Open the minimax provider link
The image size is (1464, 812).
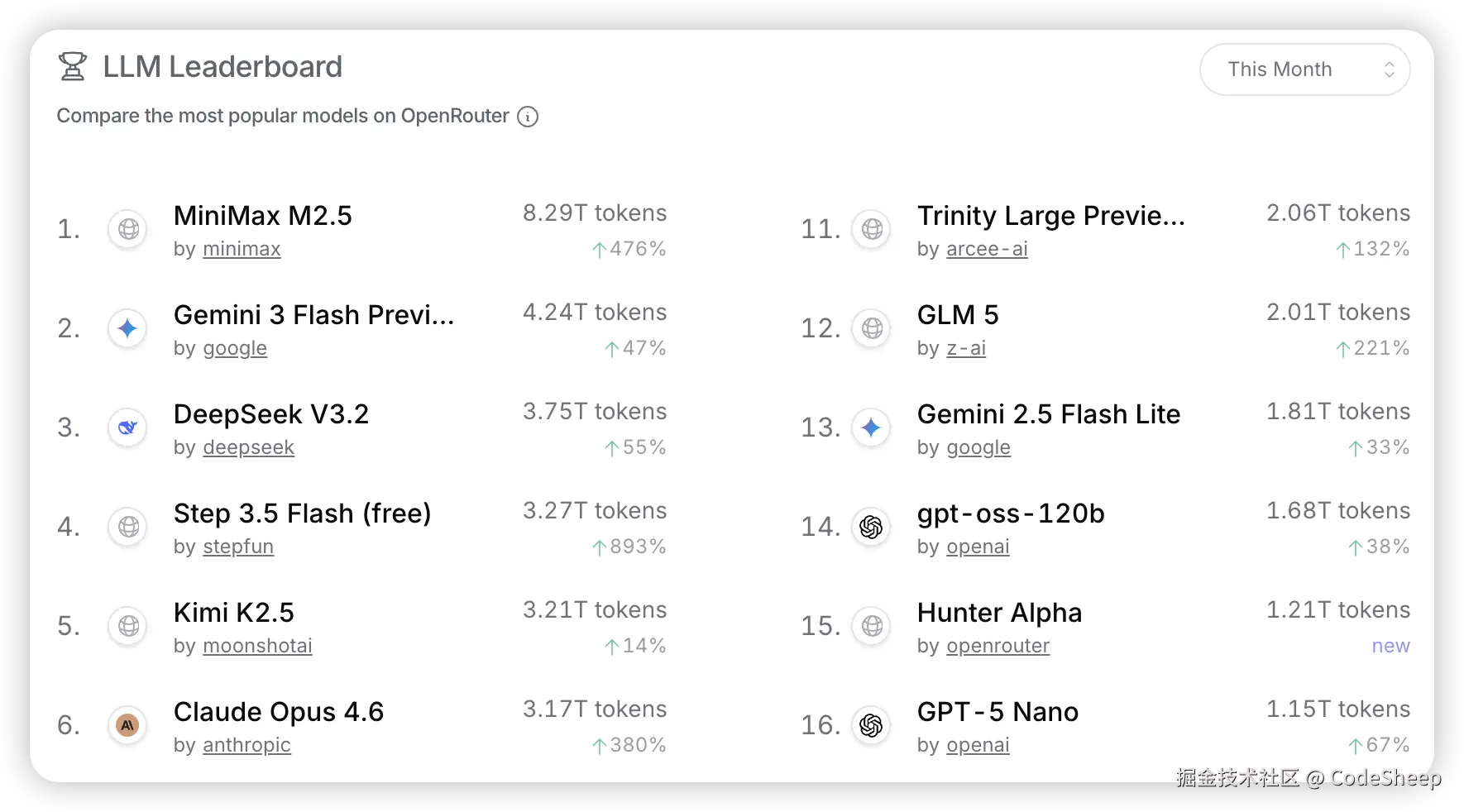pyautogui.click(x=242, y=249)
